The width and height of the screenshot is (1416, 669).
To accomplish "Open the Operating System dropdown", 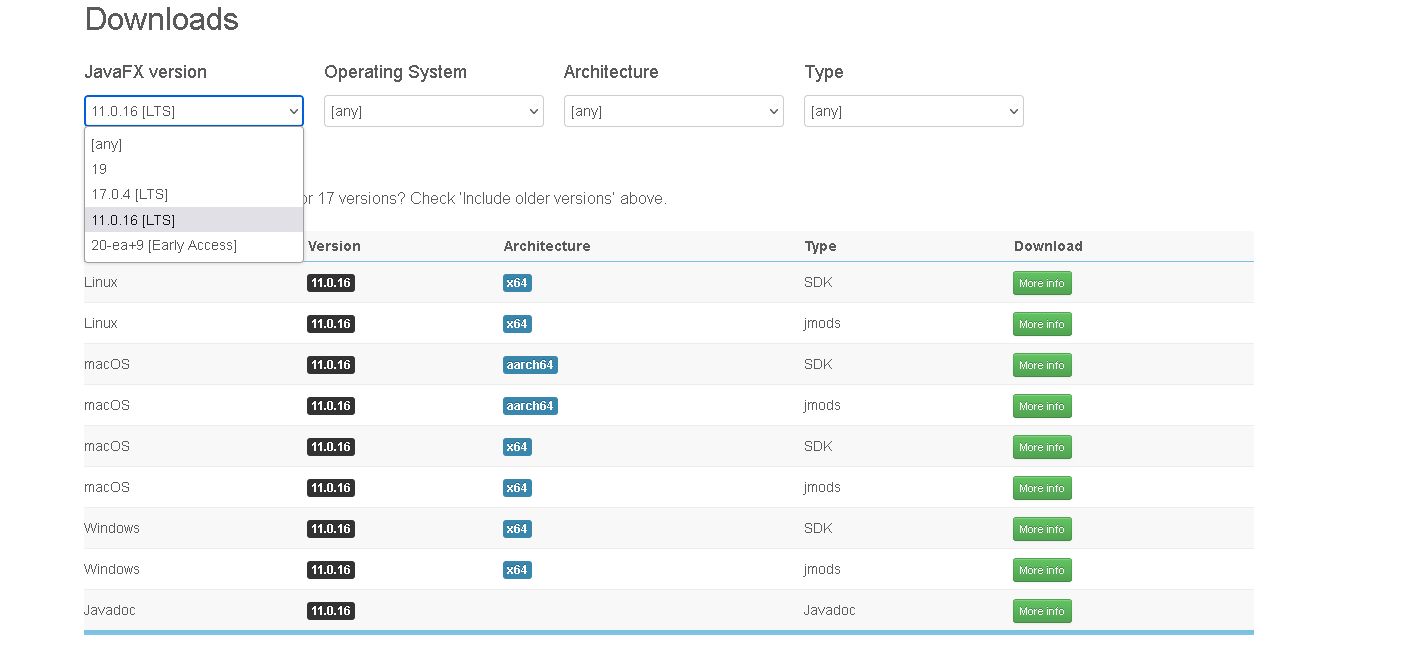I will click(433, 111).
